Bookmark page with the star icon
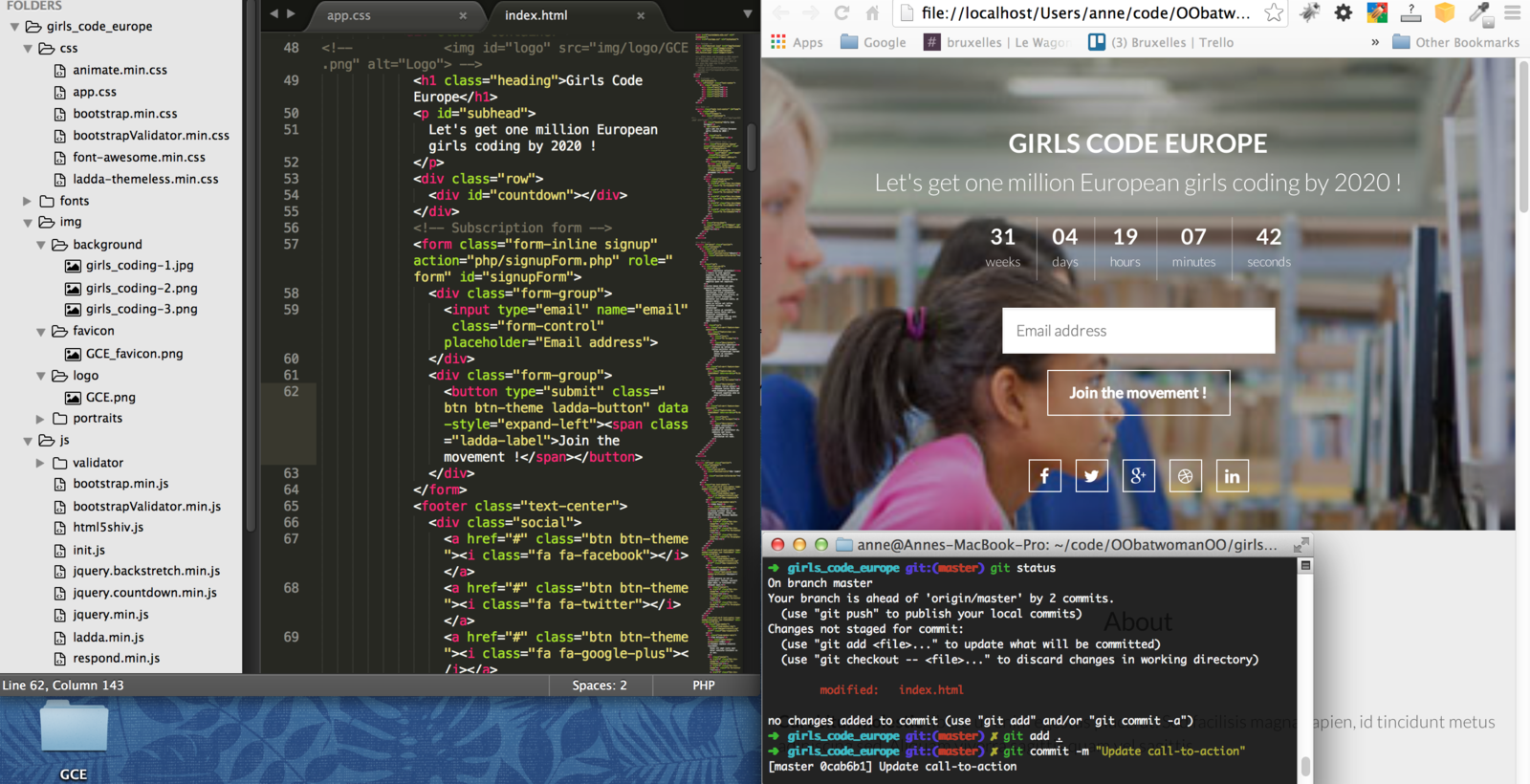Image resolution: width=1530 pixels, height=784 pixels. 1274,12
